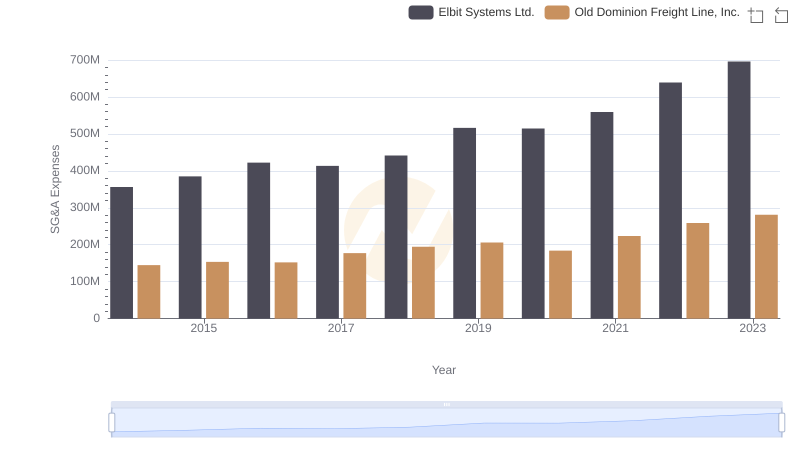Click the Elbit bar for 2015

(x=190, y=247)
